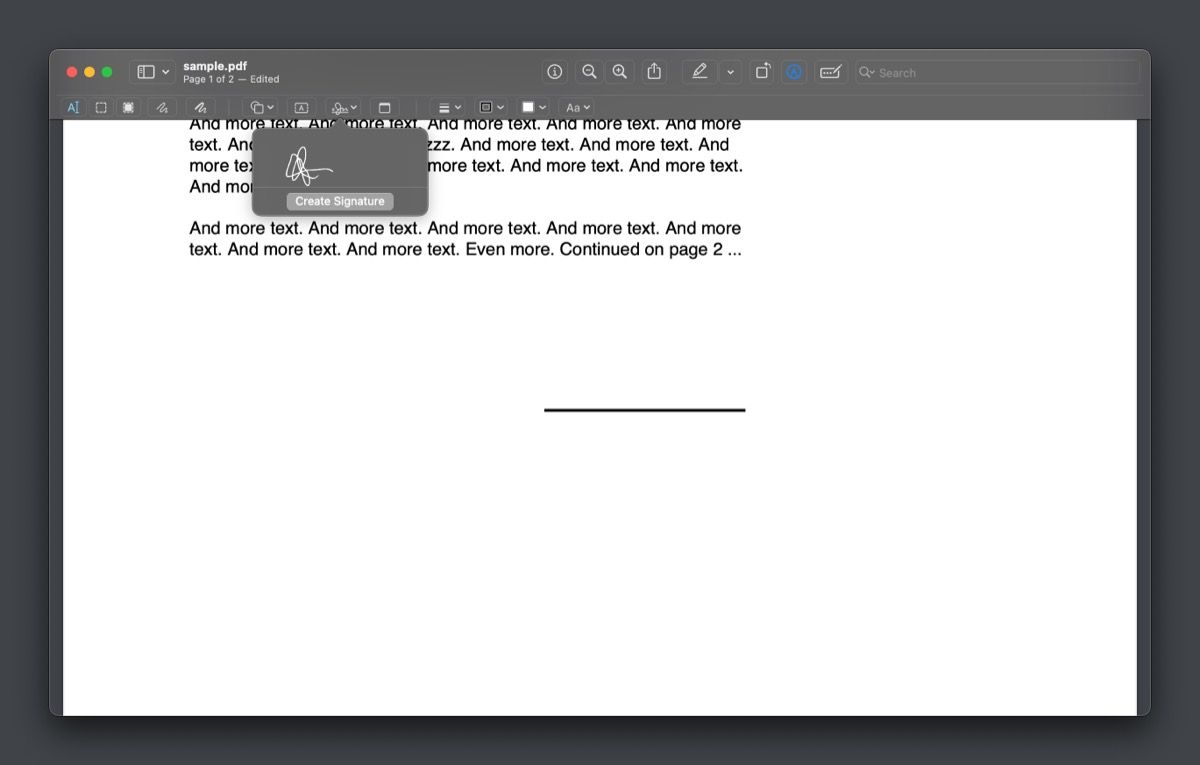Expand the Sign tool dropdown
The width and height of the screenshot is (1200, 765).
pos(344,107)
